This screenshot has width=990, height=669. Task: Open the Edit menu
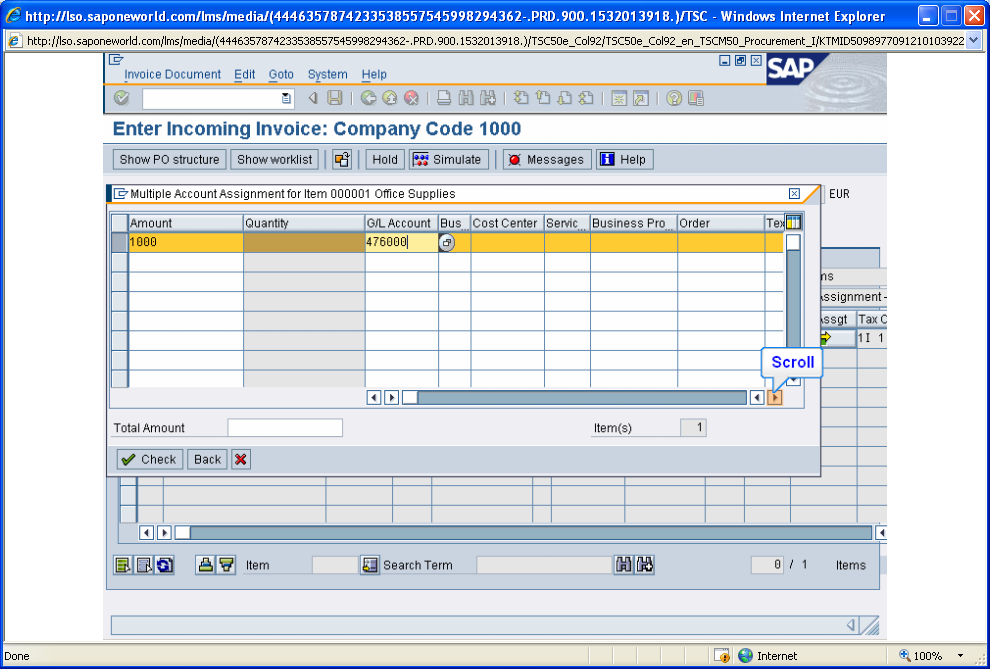244,74
